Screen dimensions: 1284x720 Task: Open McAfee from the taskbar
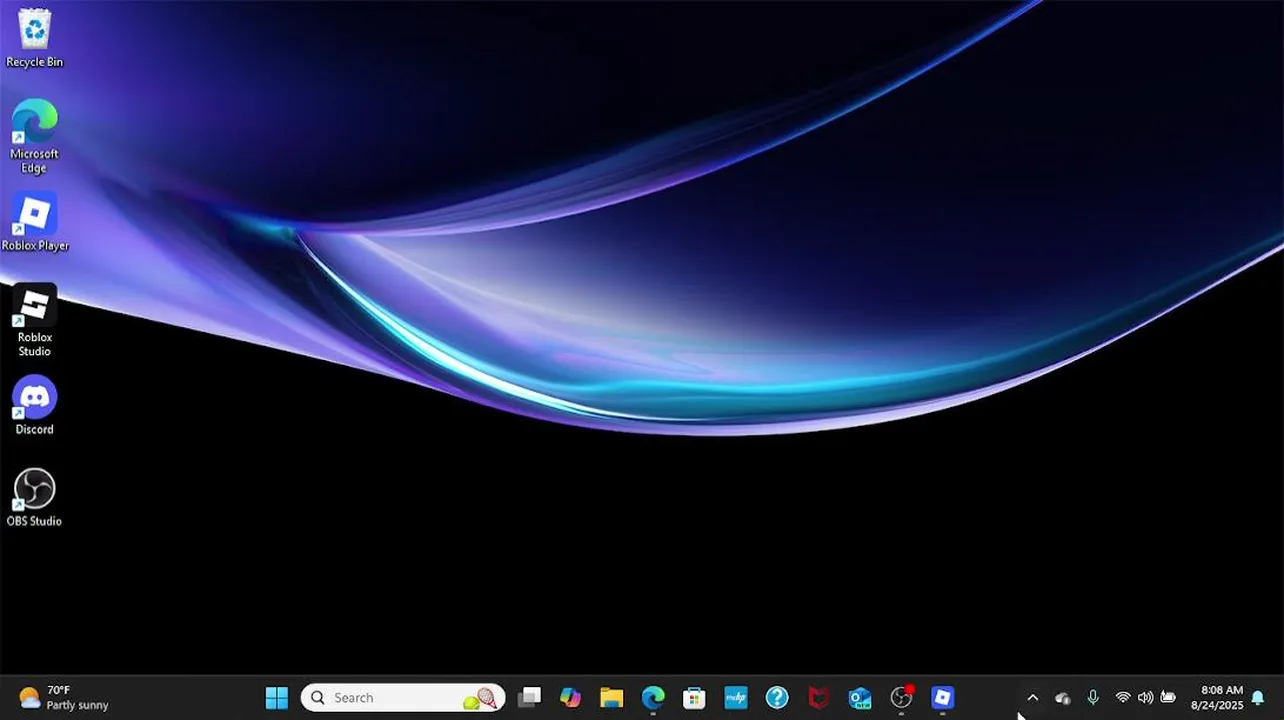pos(819,698)
